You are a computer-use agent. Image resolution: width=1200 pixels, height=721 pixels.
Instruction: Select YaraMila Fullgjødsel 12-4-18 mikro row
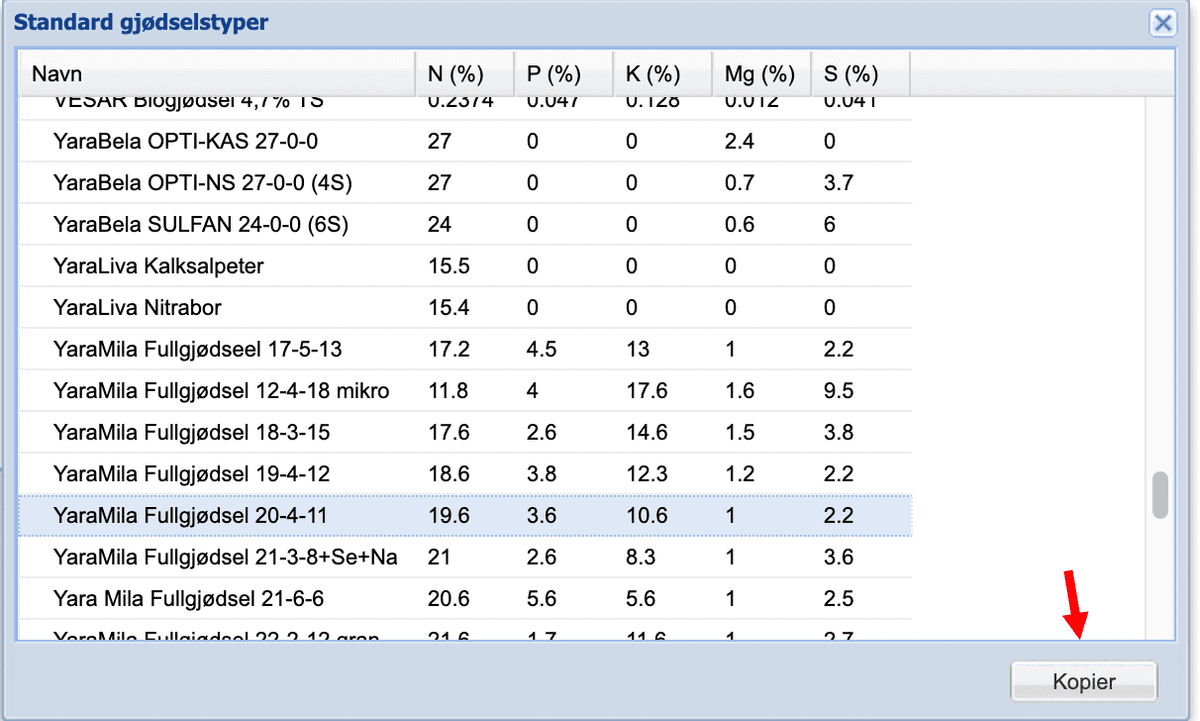465,391
